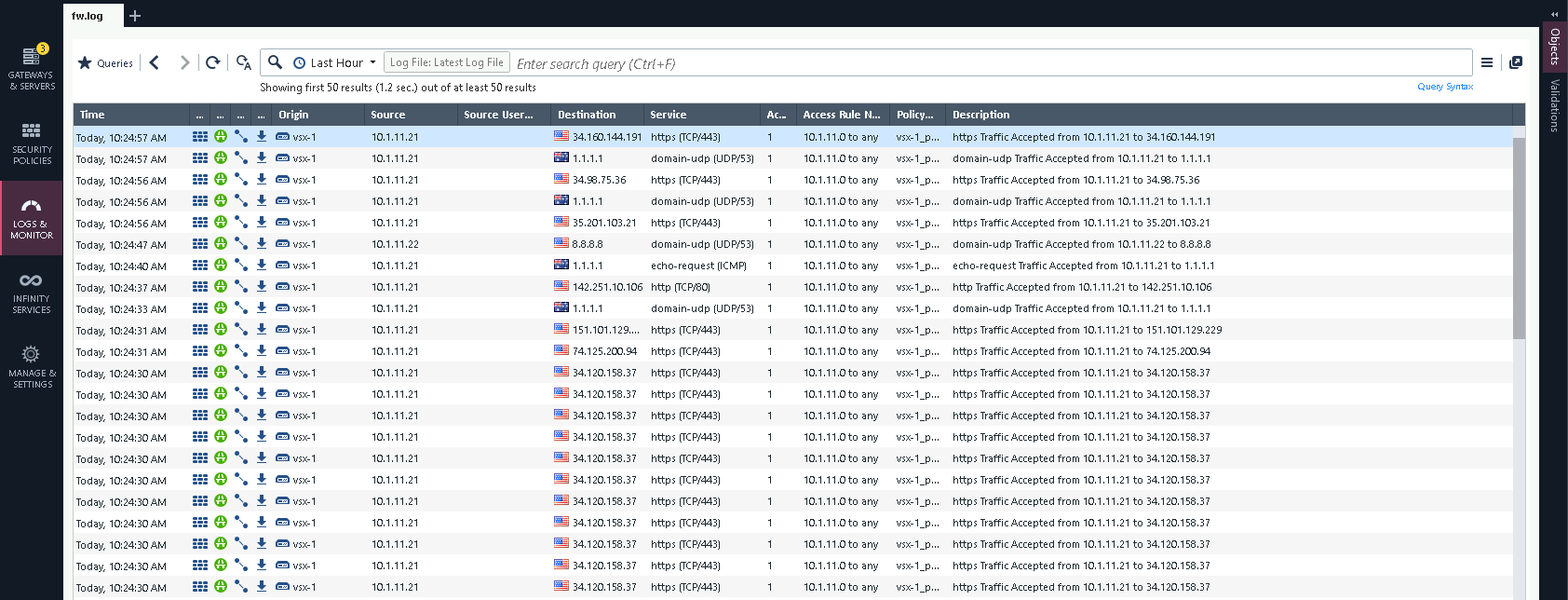Expand the Last Hour time range dropdown

335,62
